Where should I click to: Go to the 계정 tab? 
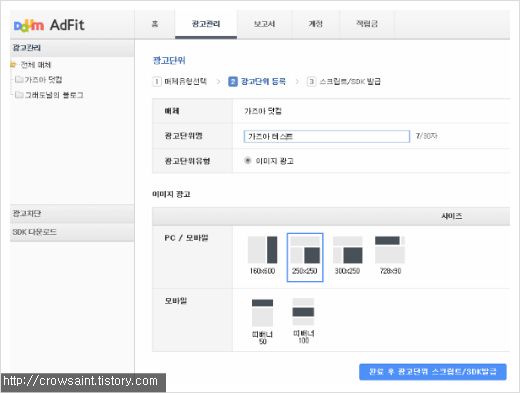pos(315,24)
